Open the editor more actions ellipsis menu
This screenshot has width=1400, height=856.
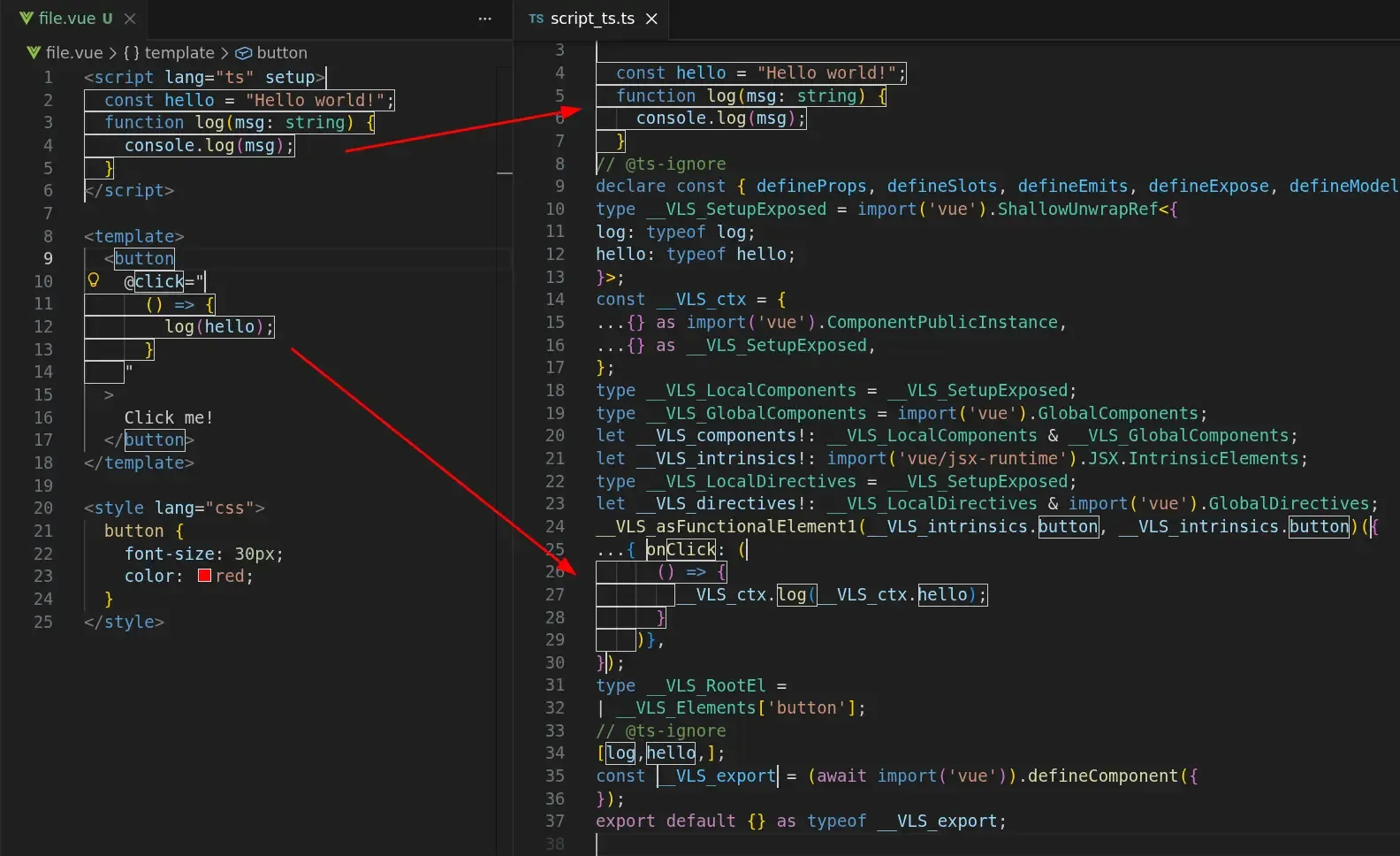(x=484, y=19)
